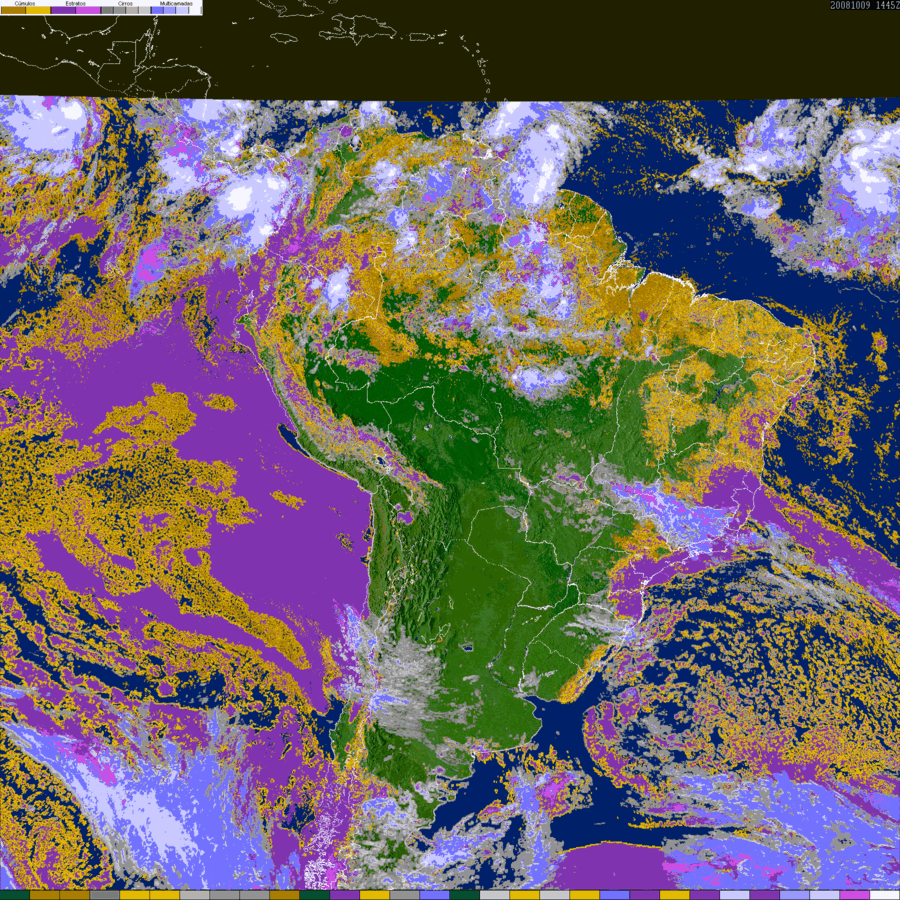Click the 'Estratos' legend label

[x=76, y=3]
